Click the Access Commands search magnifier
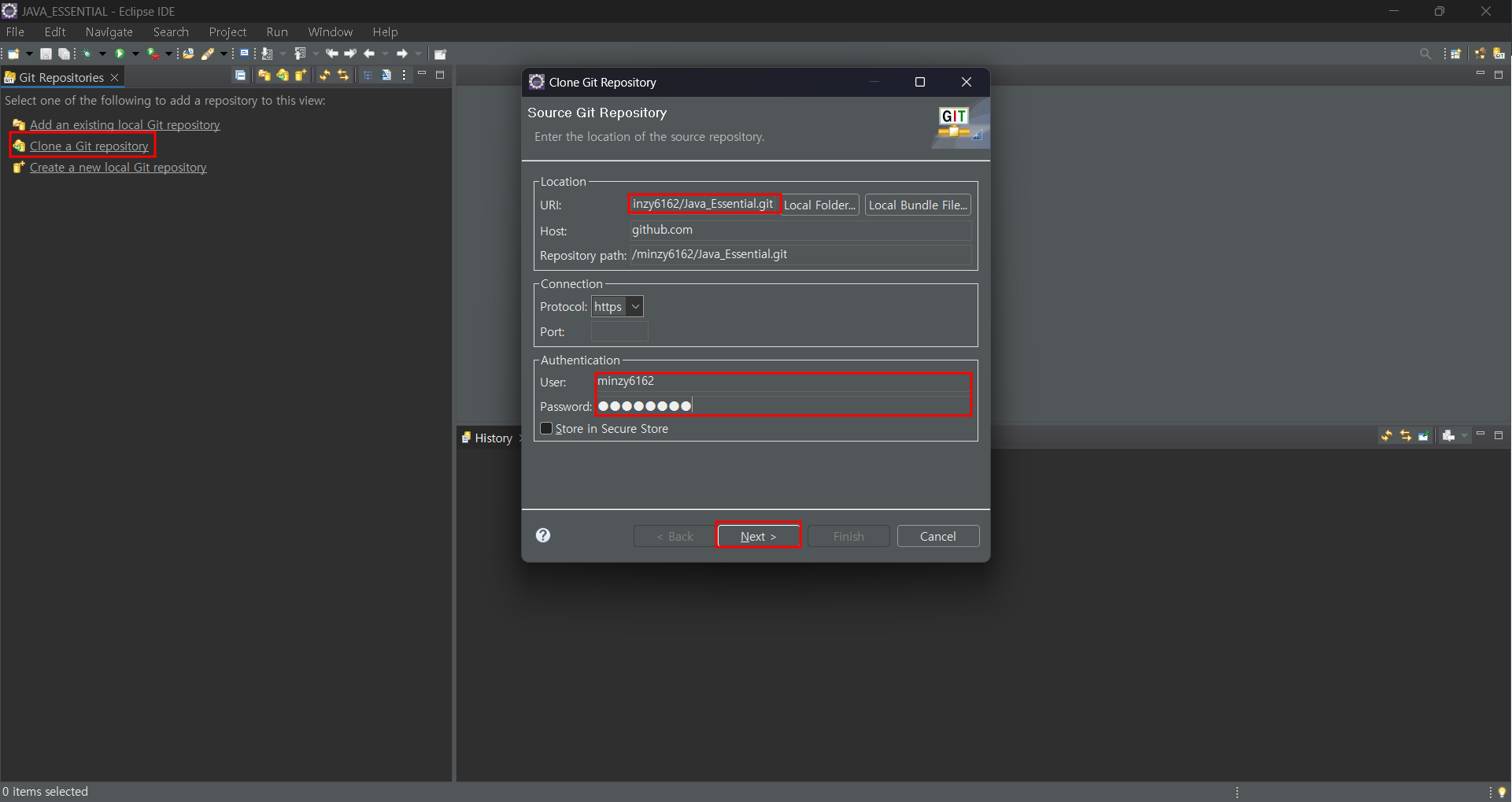The width and height of the screenshot is (1512, 802). coord(1425,54)
